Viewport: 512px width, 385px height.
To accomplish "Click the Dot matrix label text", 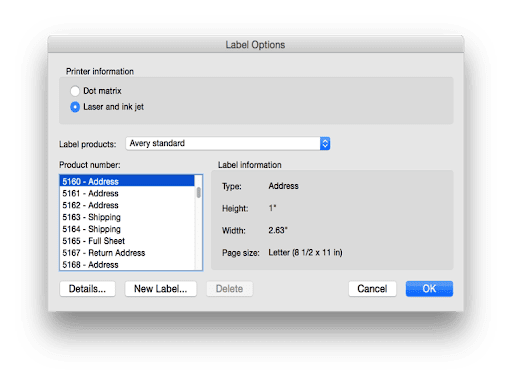I will 102,91.
